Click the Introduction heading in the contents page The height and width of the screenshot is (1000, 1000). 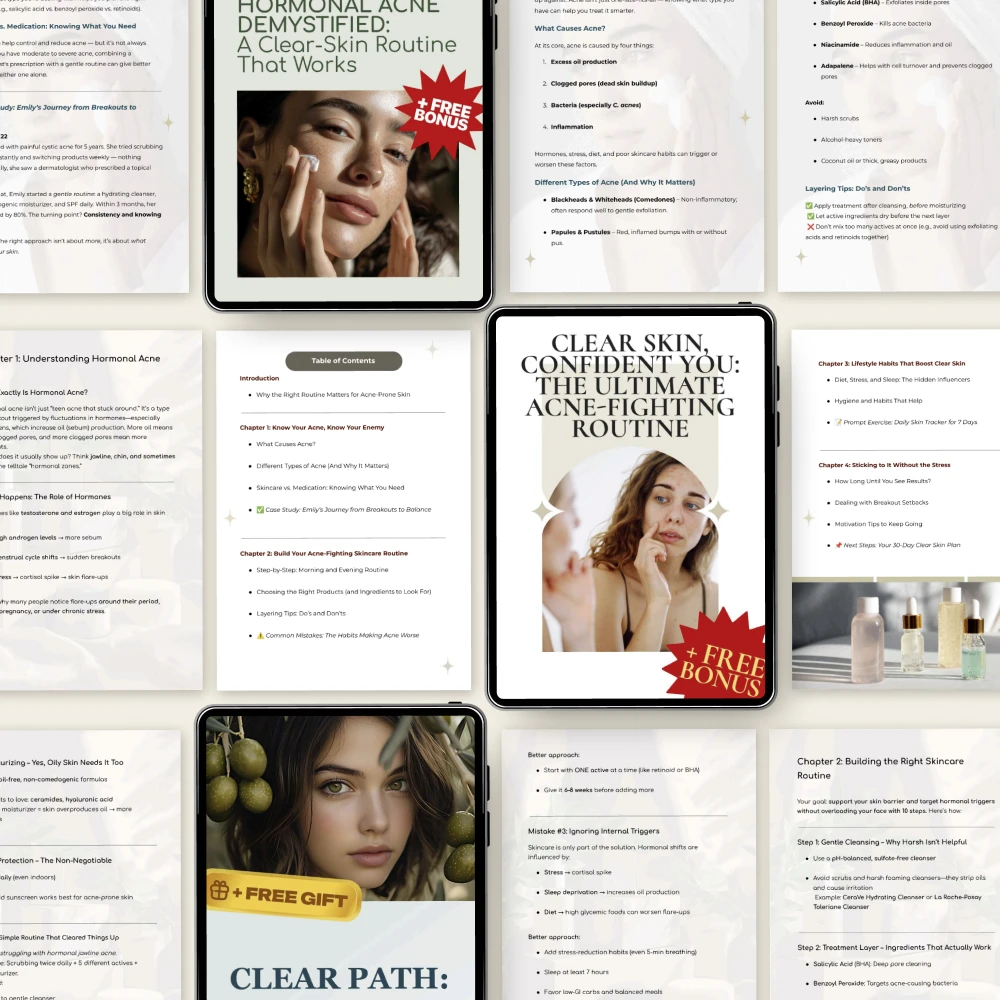point(259,378)
